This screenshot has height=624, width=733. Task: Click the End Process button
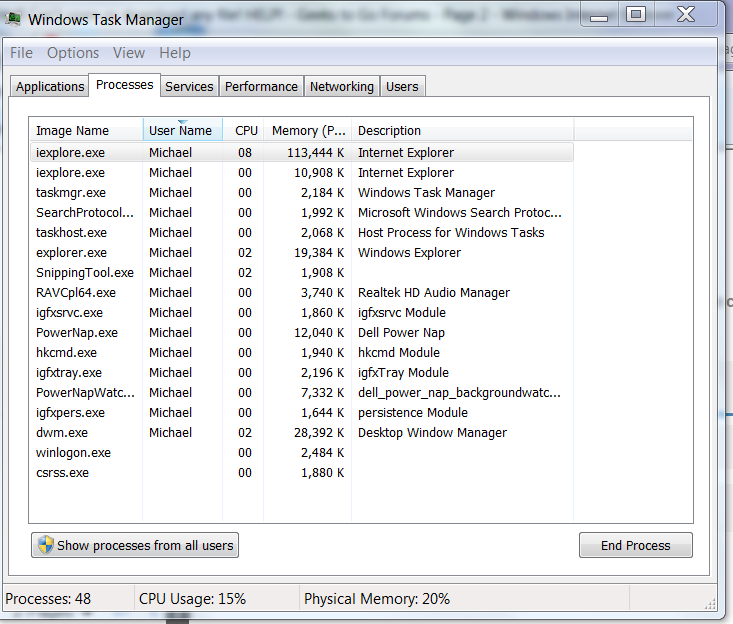(x=636, y=545)
